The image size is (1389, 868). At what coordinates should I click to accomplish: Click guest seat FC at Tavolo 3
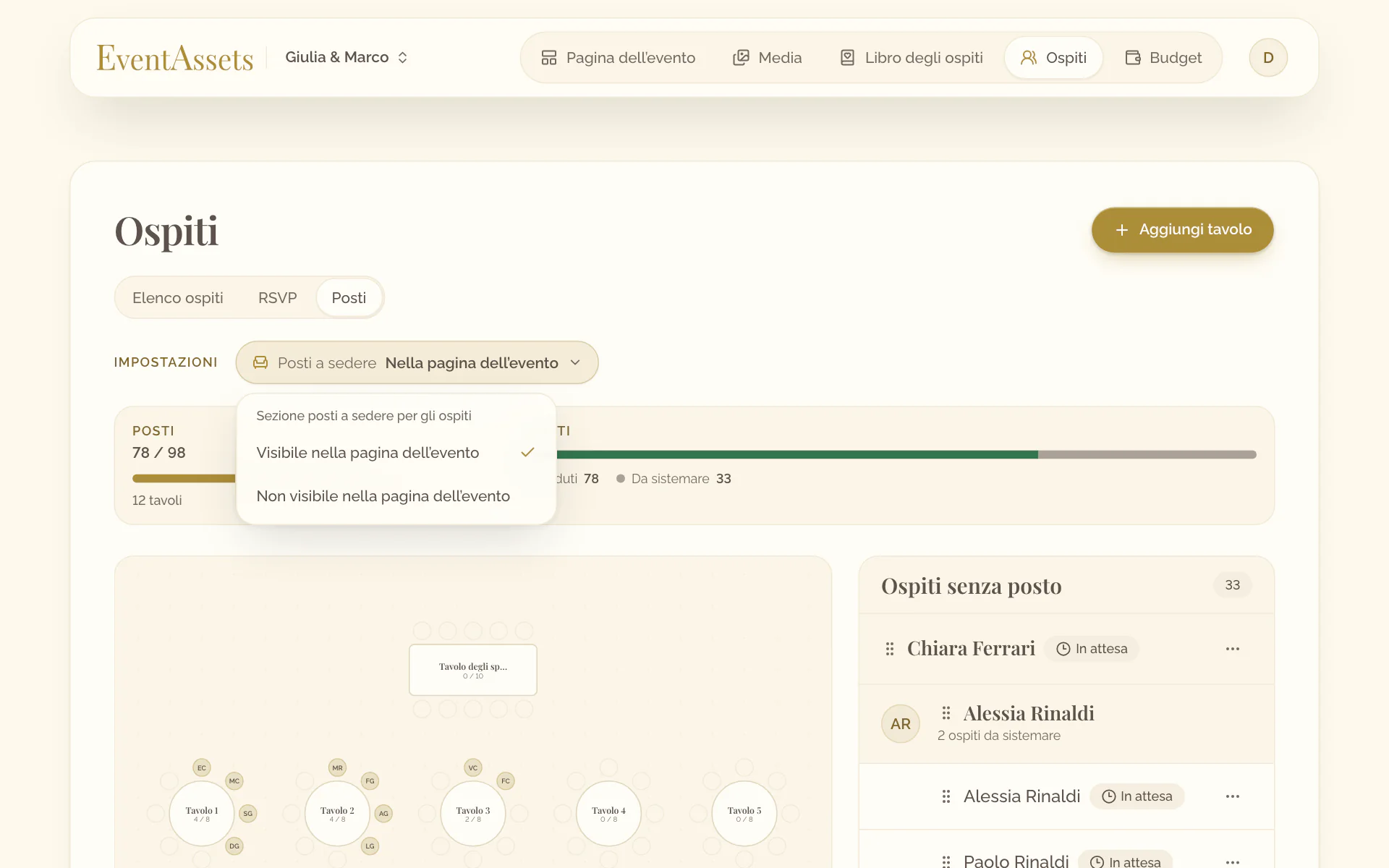tap(506, 781)
